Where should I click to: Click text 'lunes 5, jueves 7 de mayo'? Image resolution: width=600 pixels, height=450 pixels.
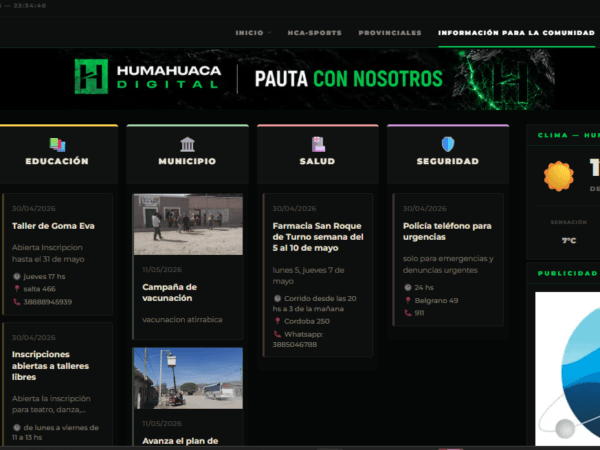(308, 276)
